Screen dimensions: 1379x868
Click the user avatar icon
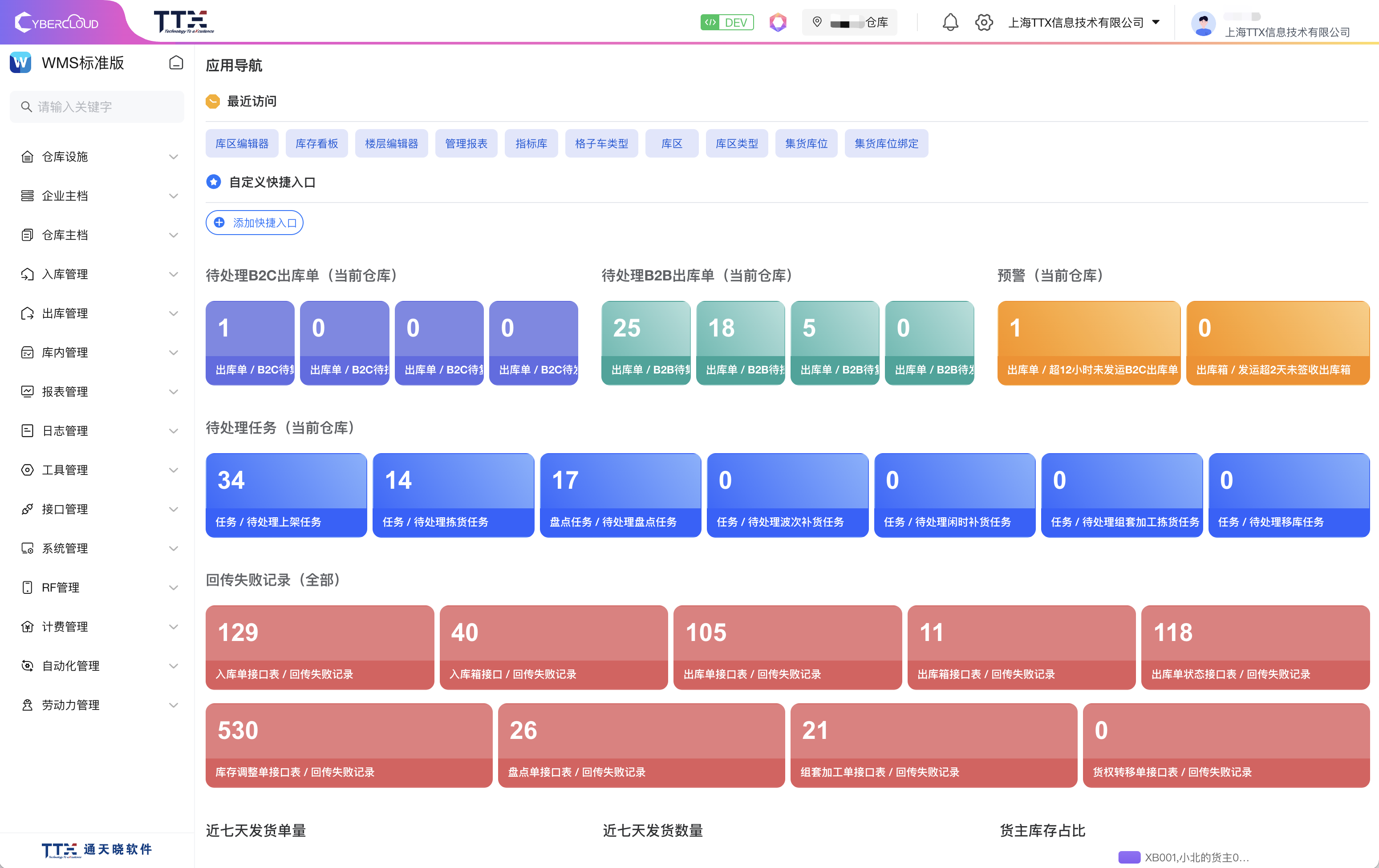coord(1203,24)
